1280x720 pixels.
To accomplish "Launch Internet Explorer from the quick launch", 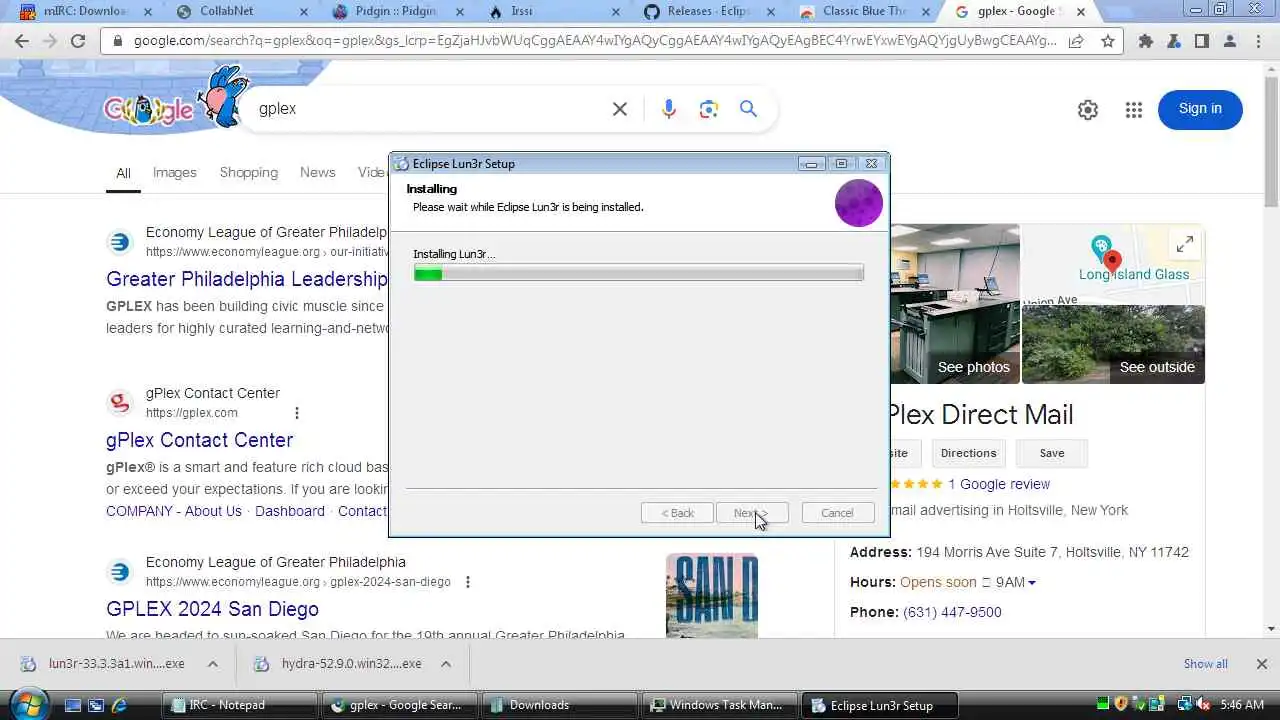I will (120, 705).
